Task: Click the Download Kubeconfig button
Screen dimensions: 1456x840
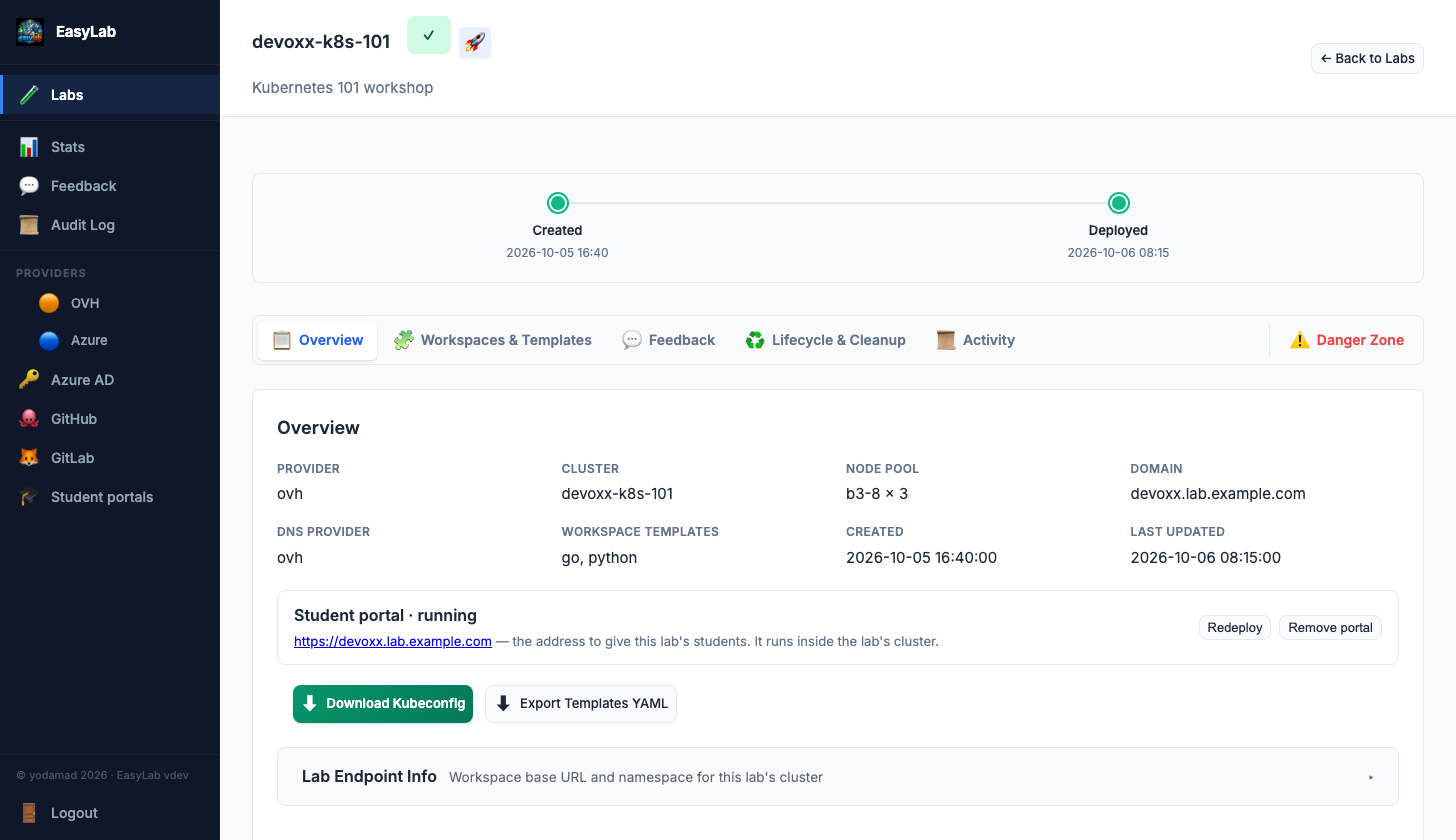Action: [x=383, y=703]
